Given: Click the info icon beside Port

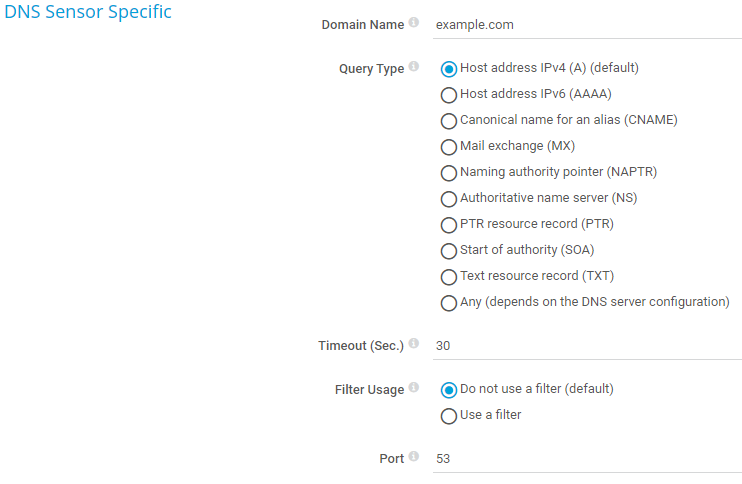Looking at the screenshot, I should pos(414,457).
